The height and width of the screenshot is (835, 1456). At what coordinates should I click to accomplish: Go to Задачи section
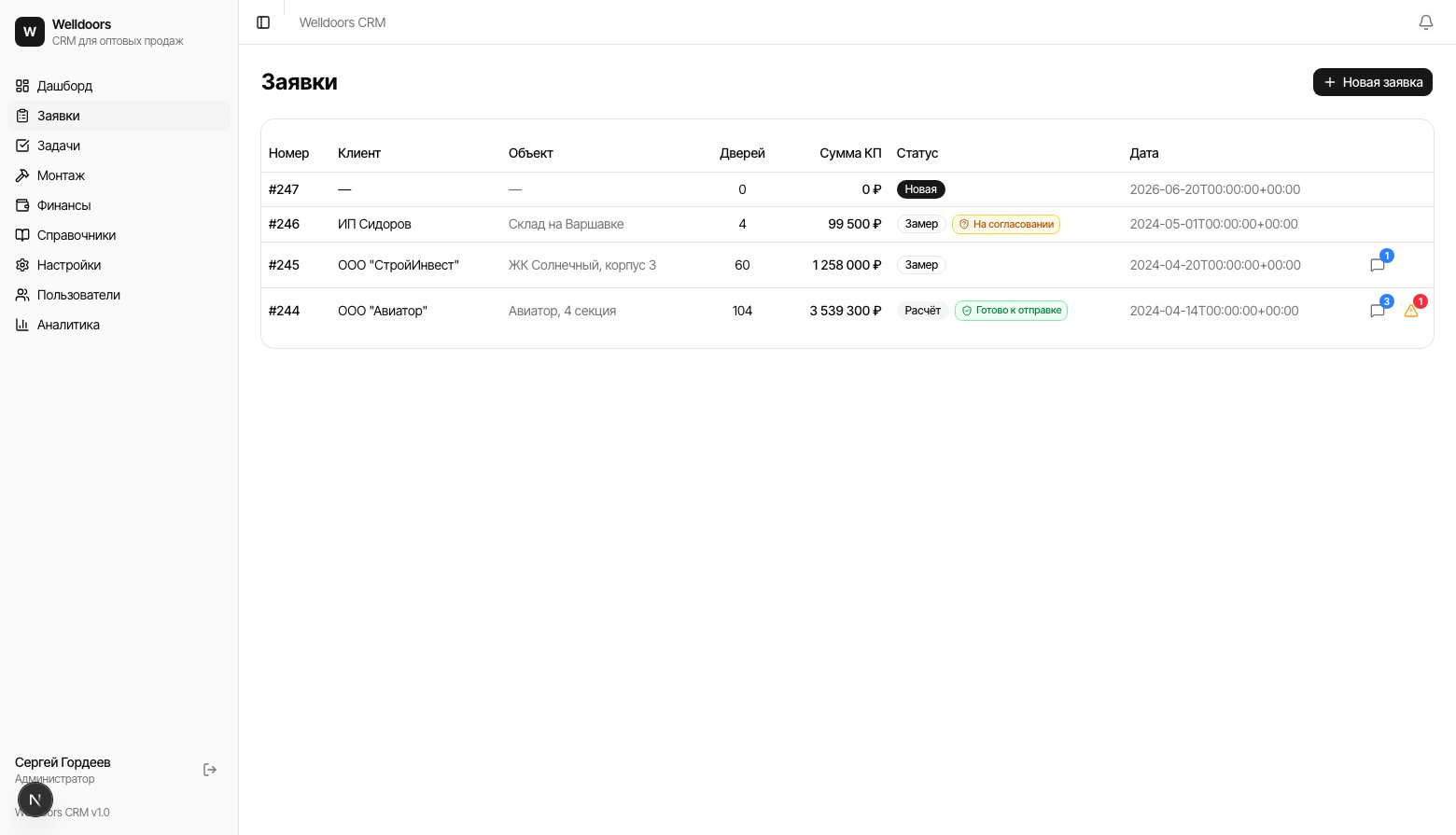tap(119, 146)
